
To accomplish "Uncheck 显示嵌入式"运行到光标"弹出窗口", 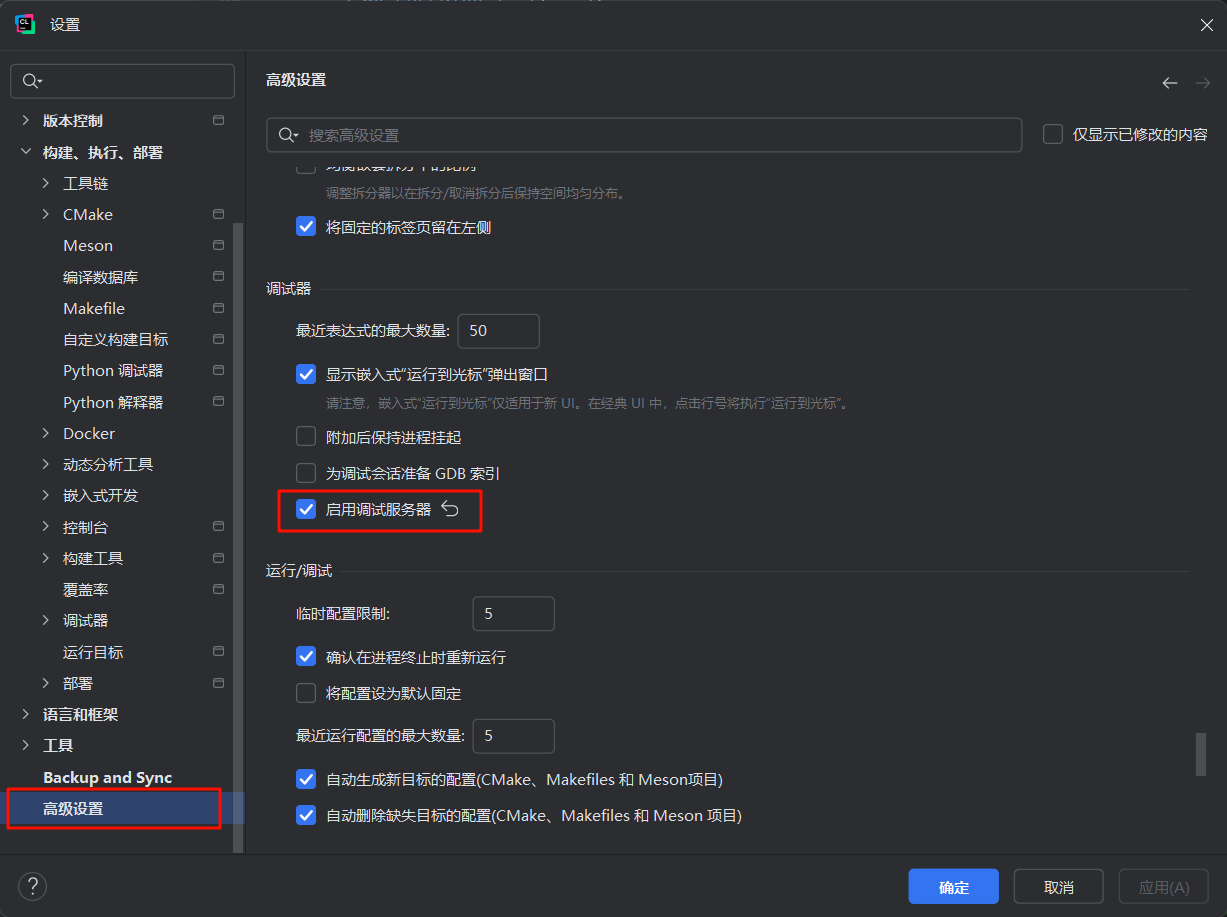I will [306, 375].
